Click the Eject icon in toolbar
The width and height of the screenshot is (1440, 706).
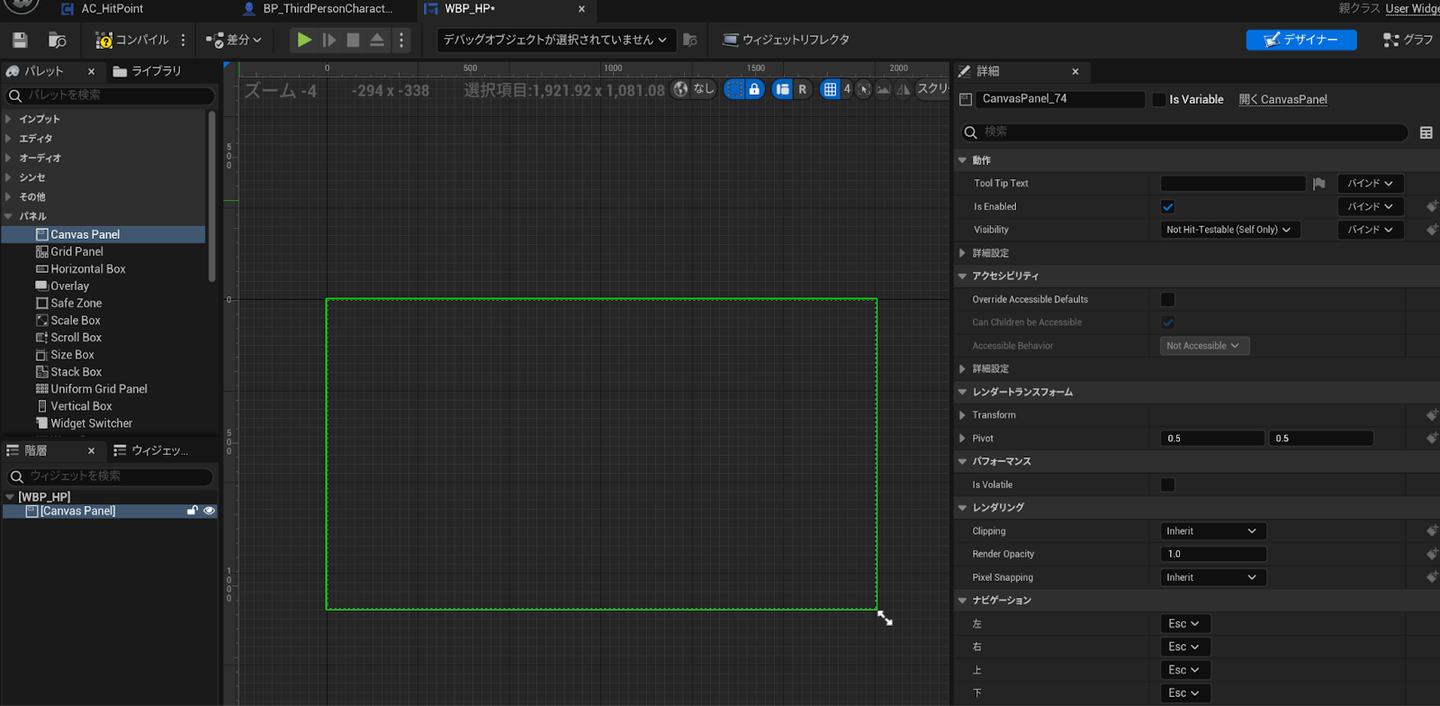(377, 40)
